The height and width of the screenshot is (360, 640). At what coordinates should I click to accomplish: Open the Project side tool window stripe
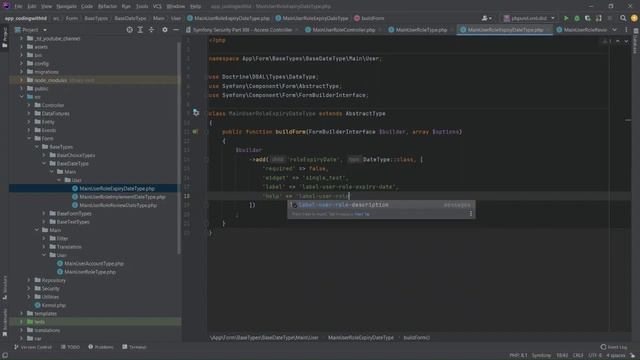(x=4, y=38)
